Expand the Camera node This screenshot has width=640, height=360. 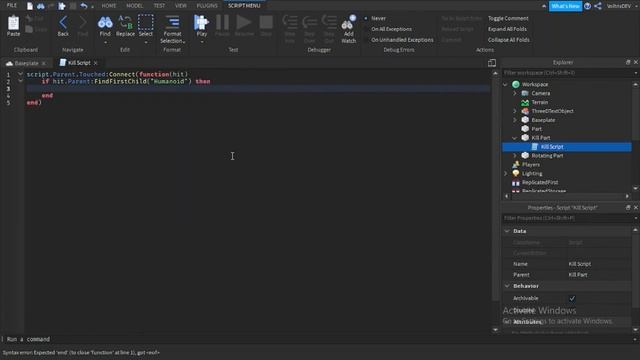click(515, 93)
